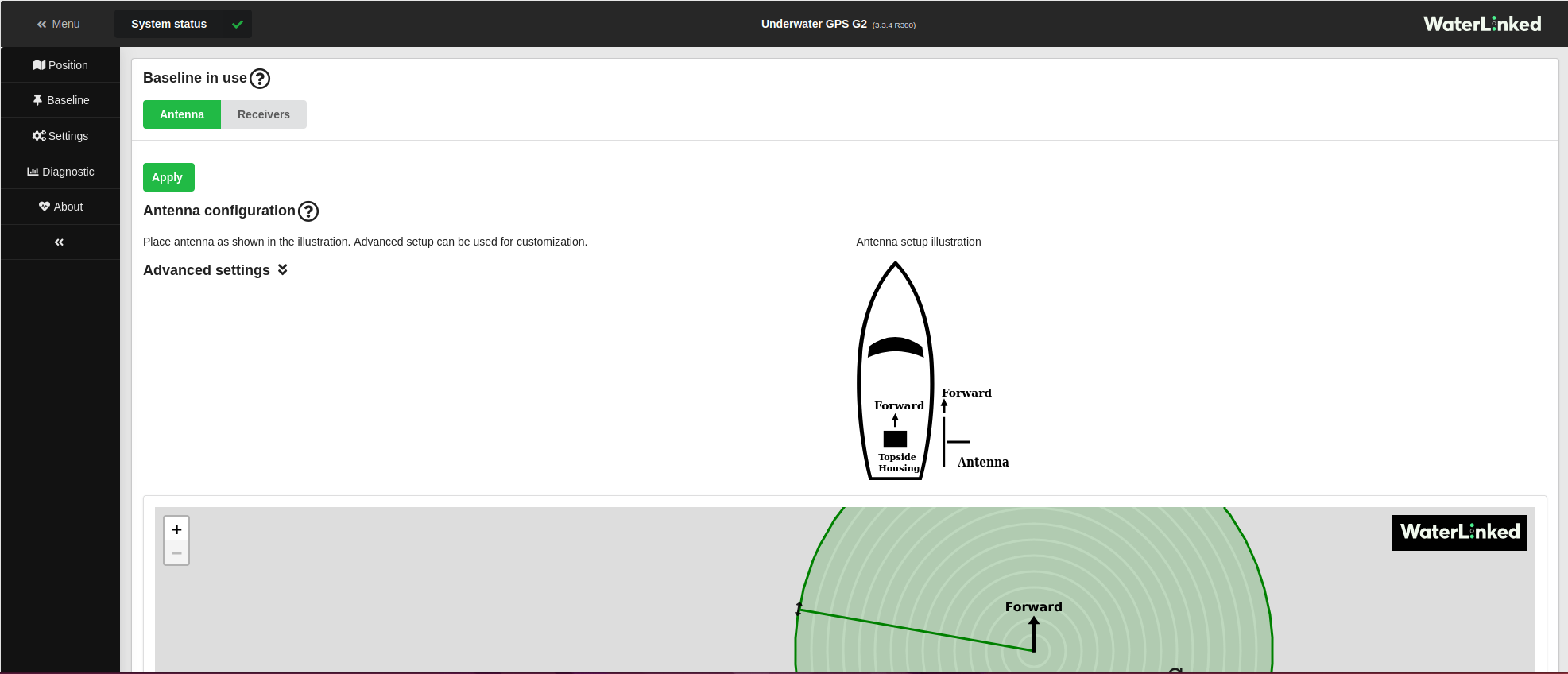Viewport: 1568px width, 674px height.
Task: Open the Diagnostic page from the sidebar
Action: [60, 172]
